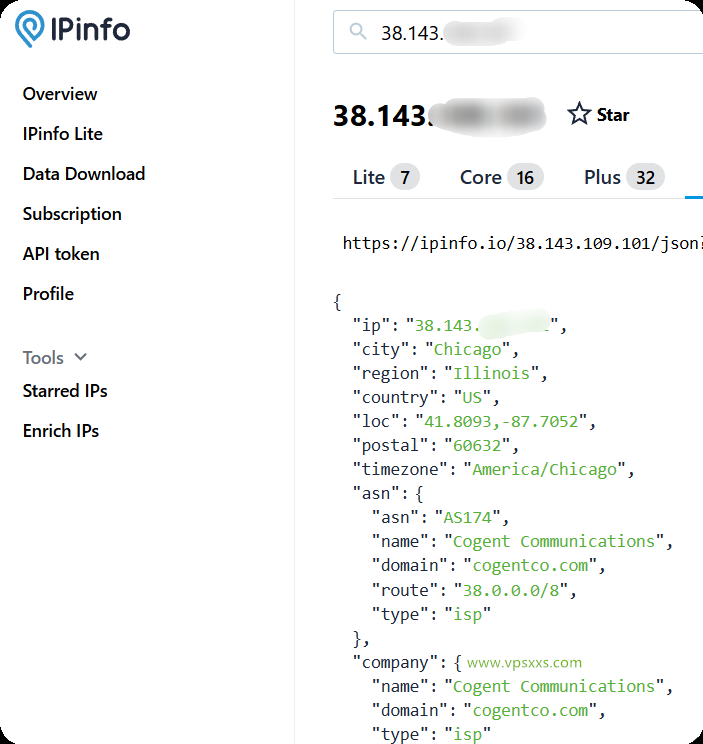Go to Data Download
Image resolution: width=703 pixels, height=744 pixels.
coord(84,174)
